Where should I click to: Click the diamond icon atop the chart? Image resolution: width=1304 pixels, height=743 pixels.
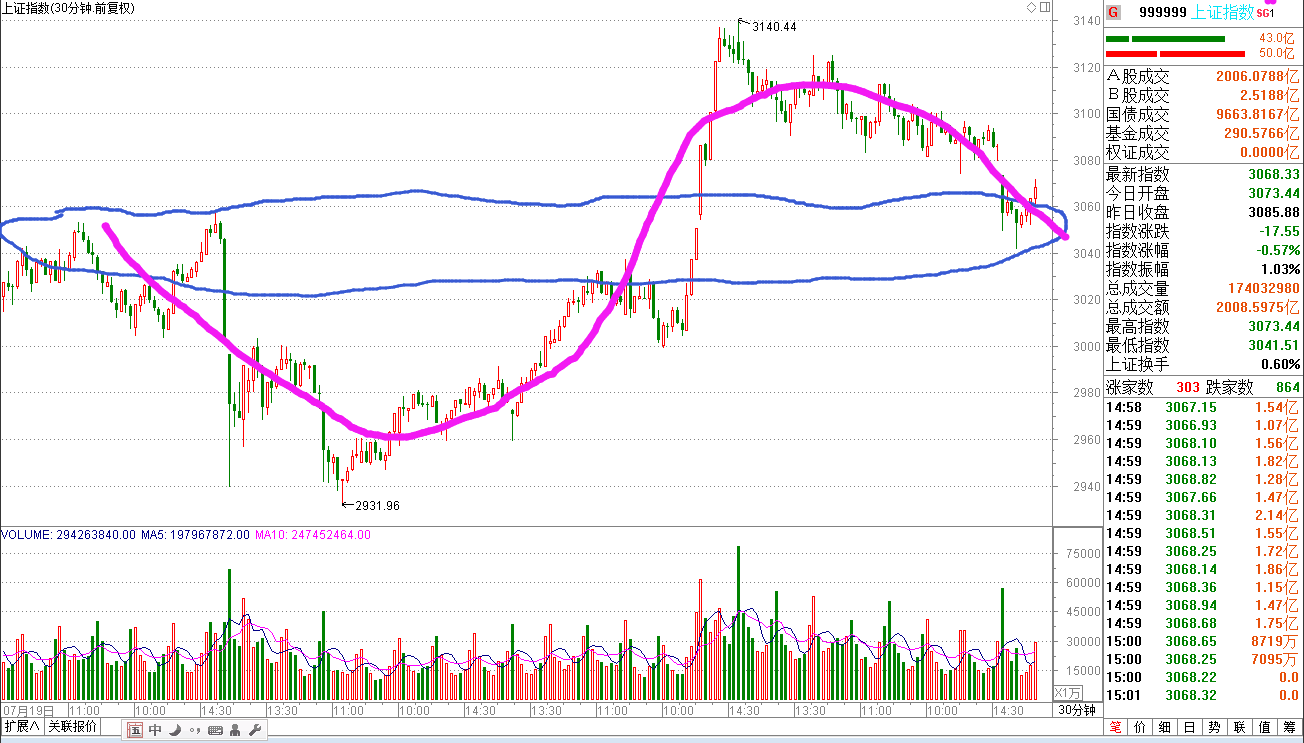coord(1032,8)
